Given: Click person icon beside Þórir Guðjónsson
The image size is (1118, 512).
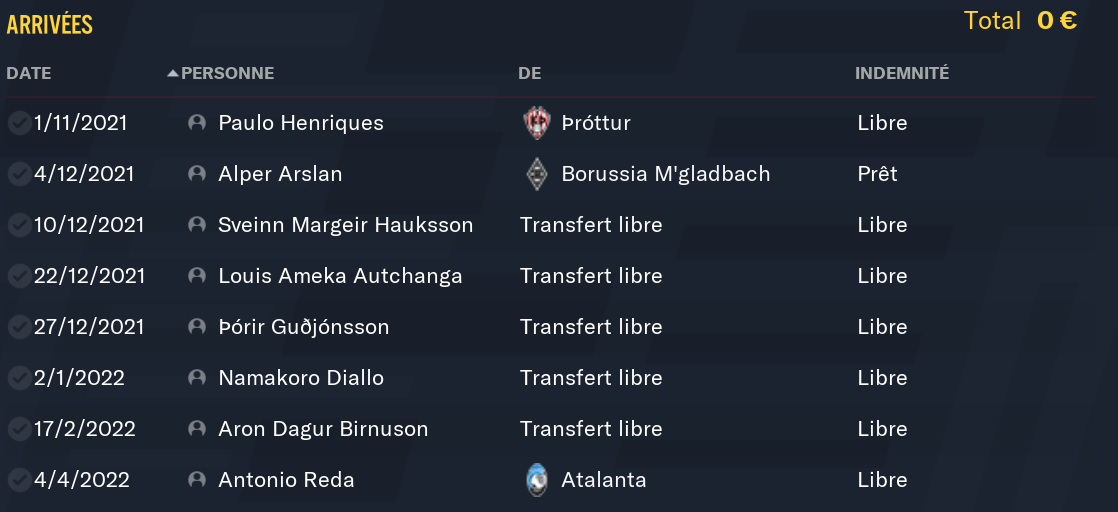Looking at the screenshot, I should coord(197,327).
